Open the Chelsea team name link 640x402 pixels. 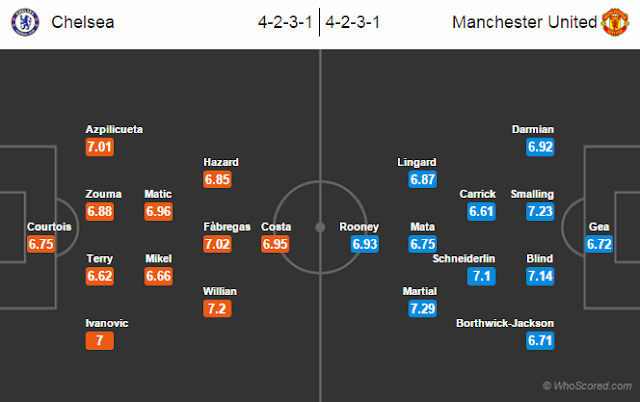[83, 22]
